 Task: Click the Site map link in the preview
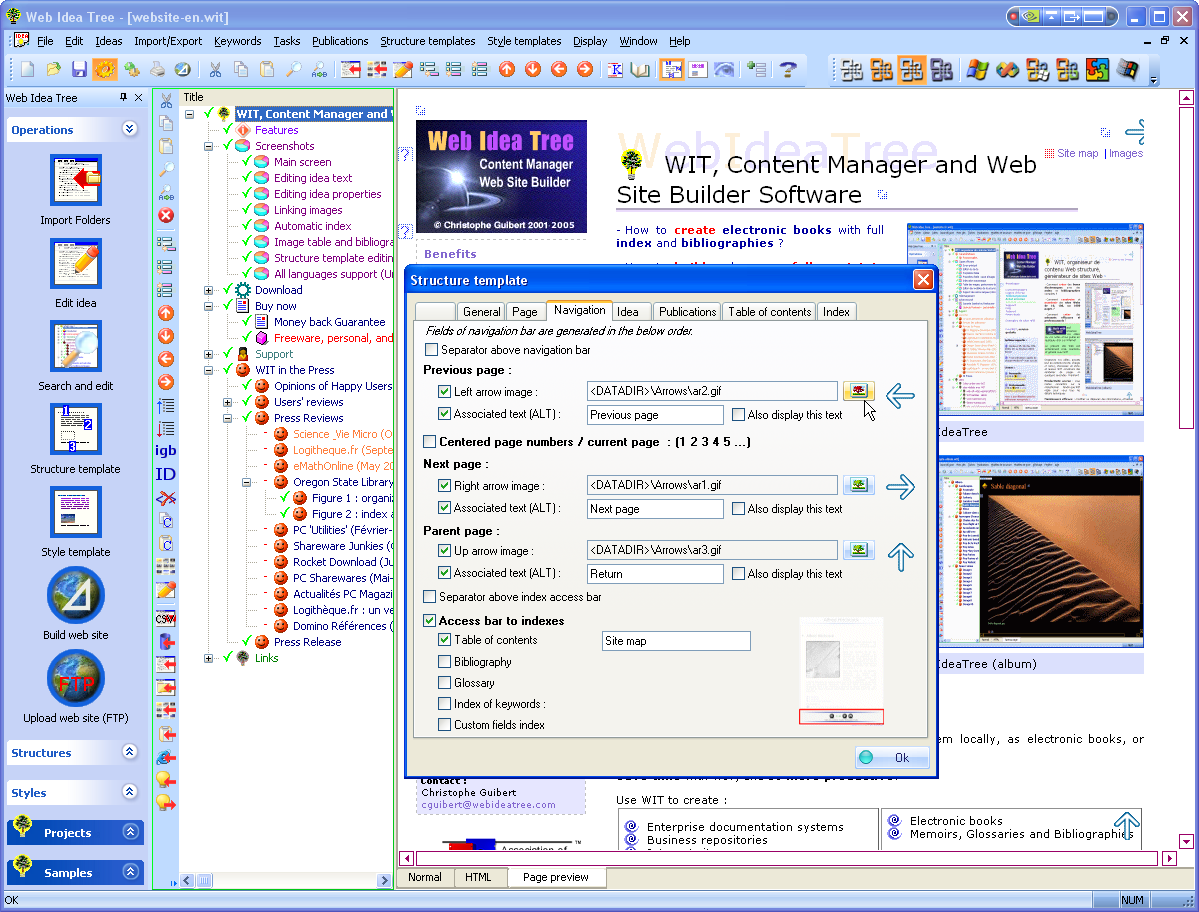pyautogui.click(x=1079, y=153)
